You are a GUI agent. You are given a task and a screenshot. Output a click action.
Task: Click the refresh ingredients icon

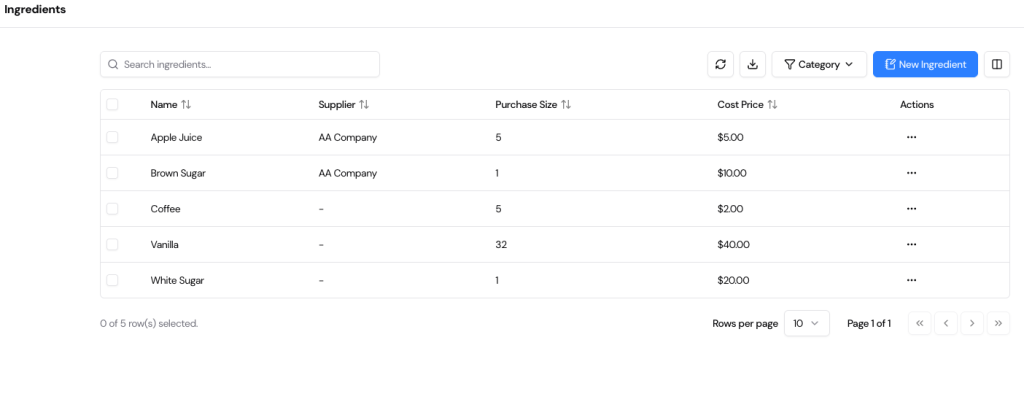(720, 64)
